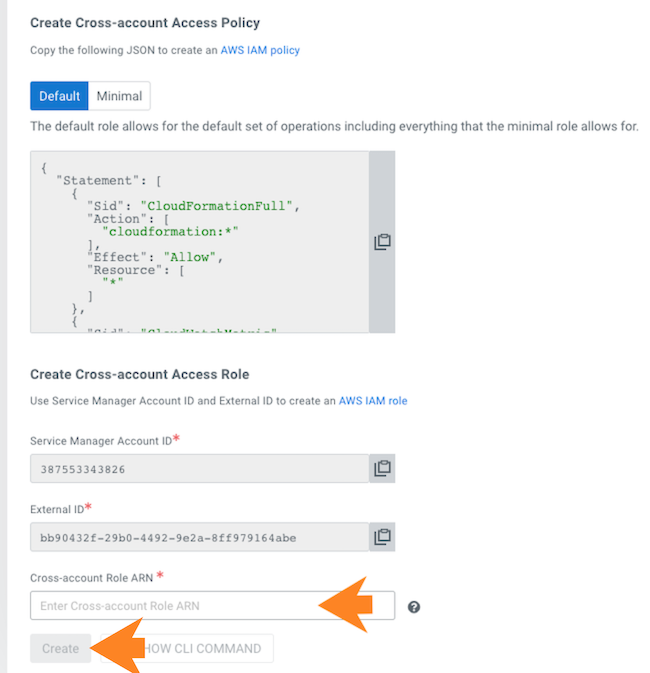Click the Create Cross-account Access Policy heading

145,22
